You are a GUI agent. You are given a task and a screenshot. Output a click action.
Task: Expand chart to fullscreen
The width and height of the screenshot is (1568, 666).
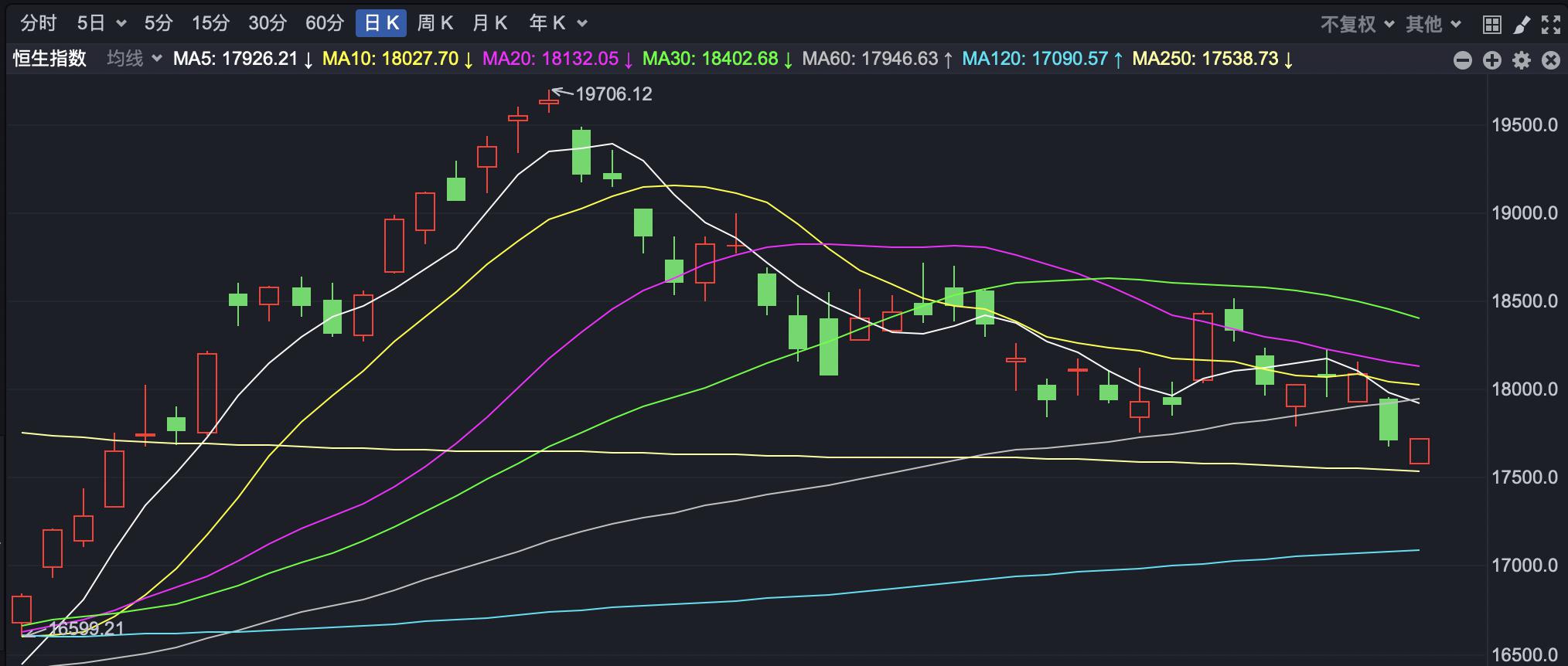(1551, 25)
